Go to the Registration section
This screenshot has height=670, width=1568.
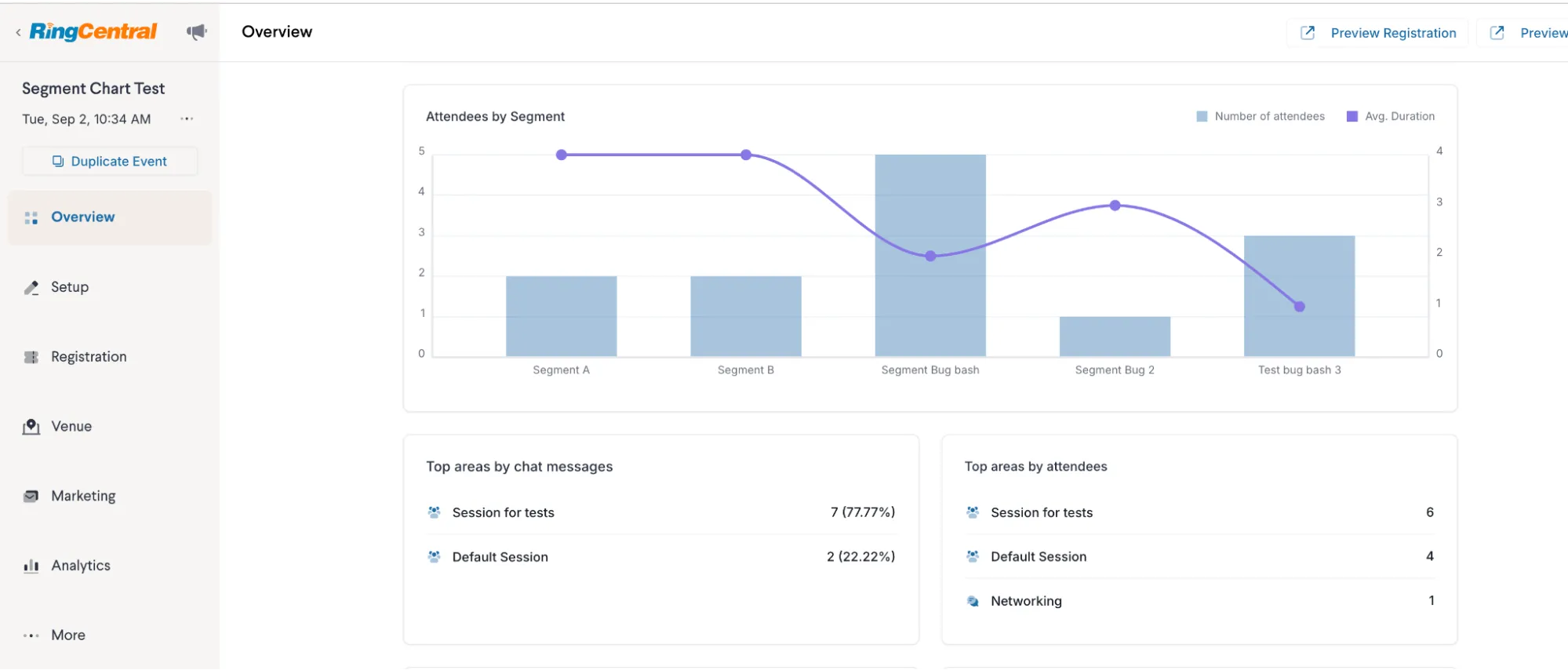[89, 357]
